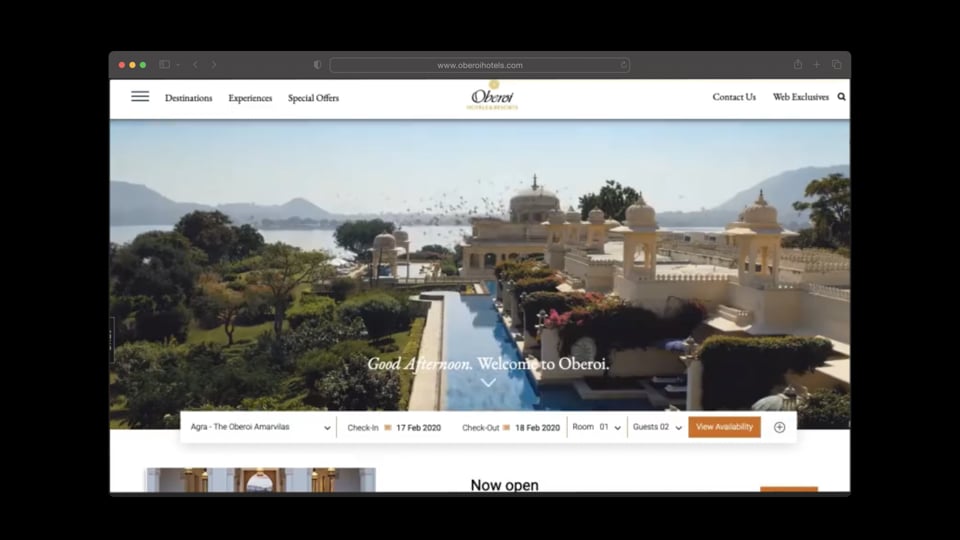Screen dimensions: 960x540
Task: Open a new tab with plus icon
Action: click(x=816, y=64)
